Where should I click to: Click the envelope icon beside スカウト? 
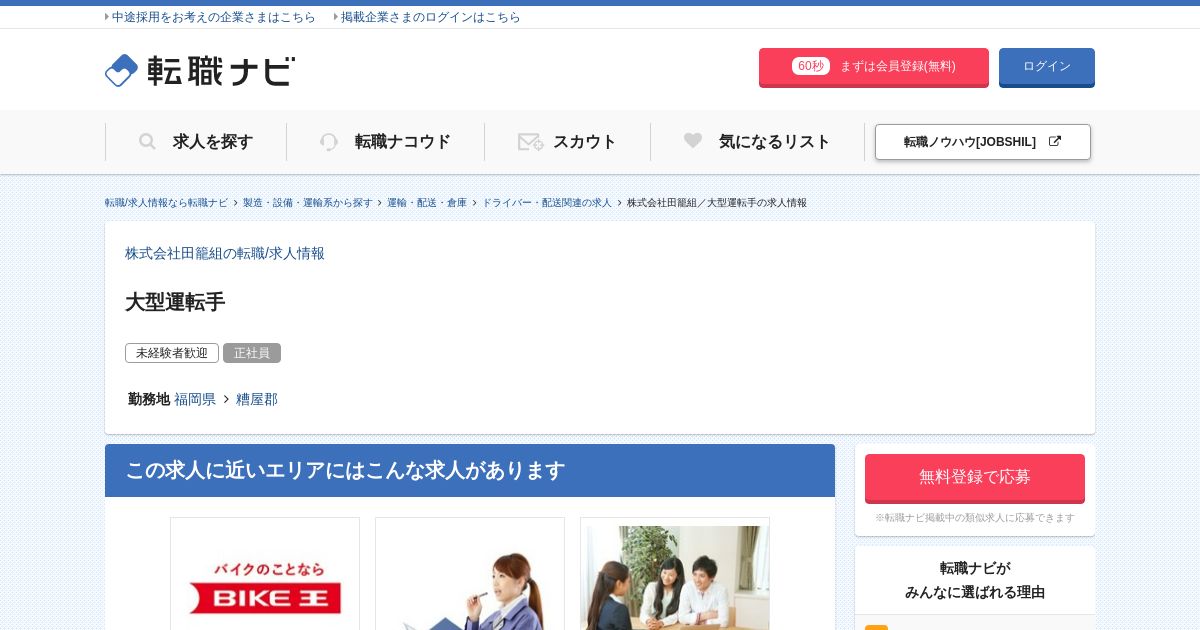point(531,142)
